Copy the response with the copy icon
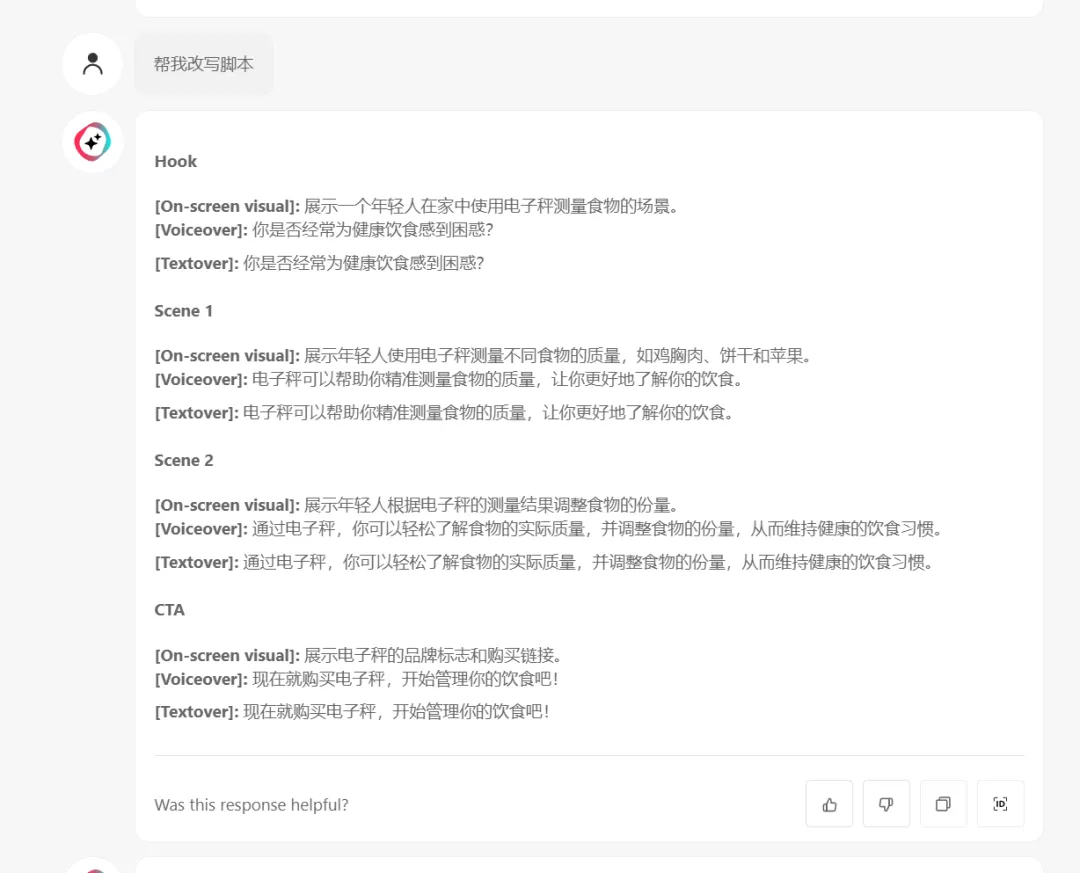The width and height of the screenshot is (1080, 873). pyautogui.click(x=944, y=803)
